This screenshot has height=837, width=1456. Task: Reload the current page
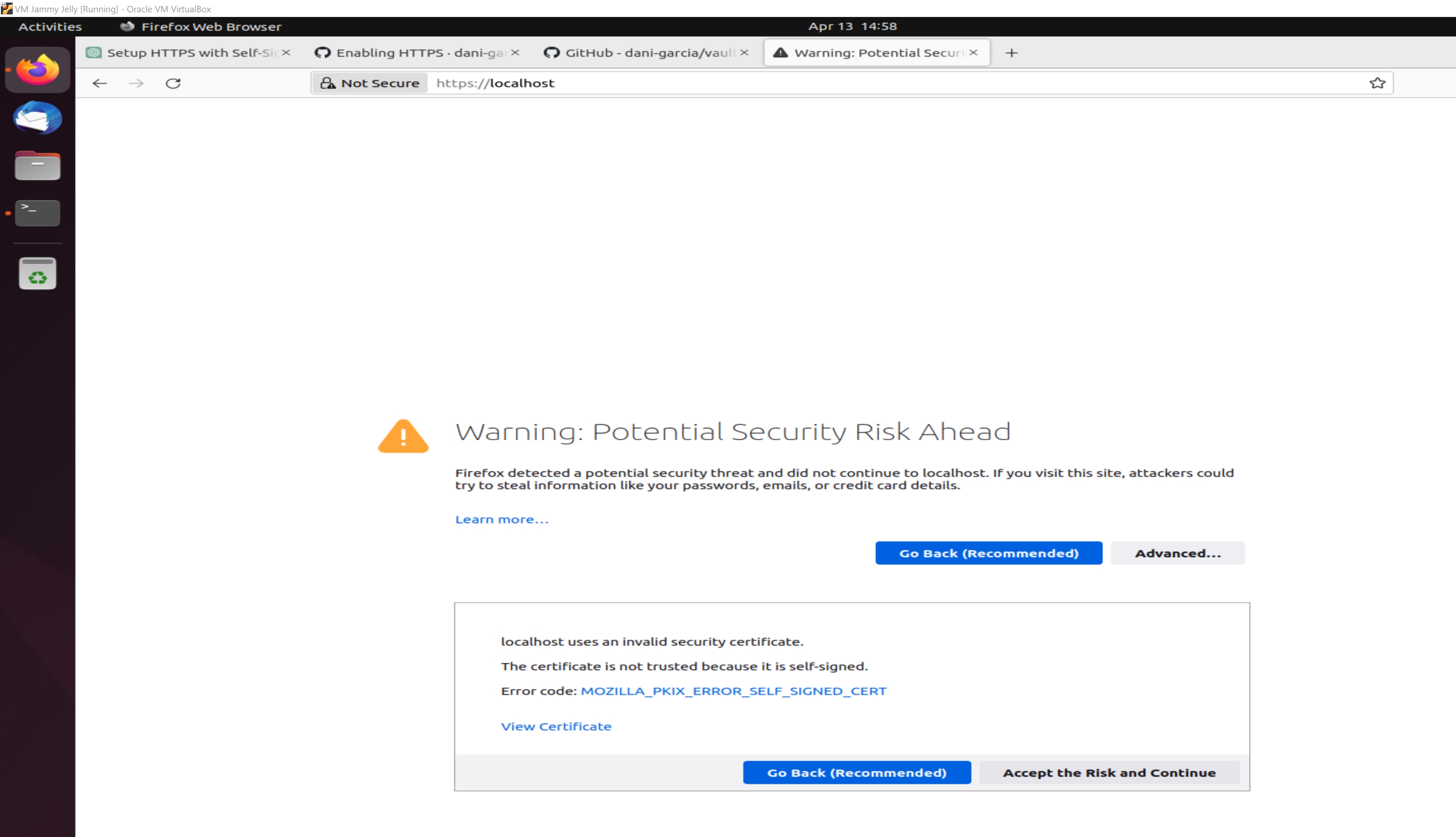point(173,84)
